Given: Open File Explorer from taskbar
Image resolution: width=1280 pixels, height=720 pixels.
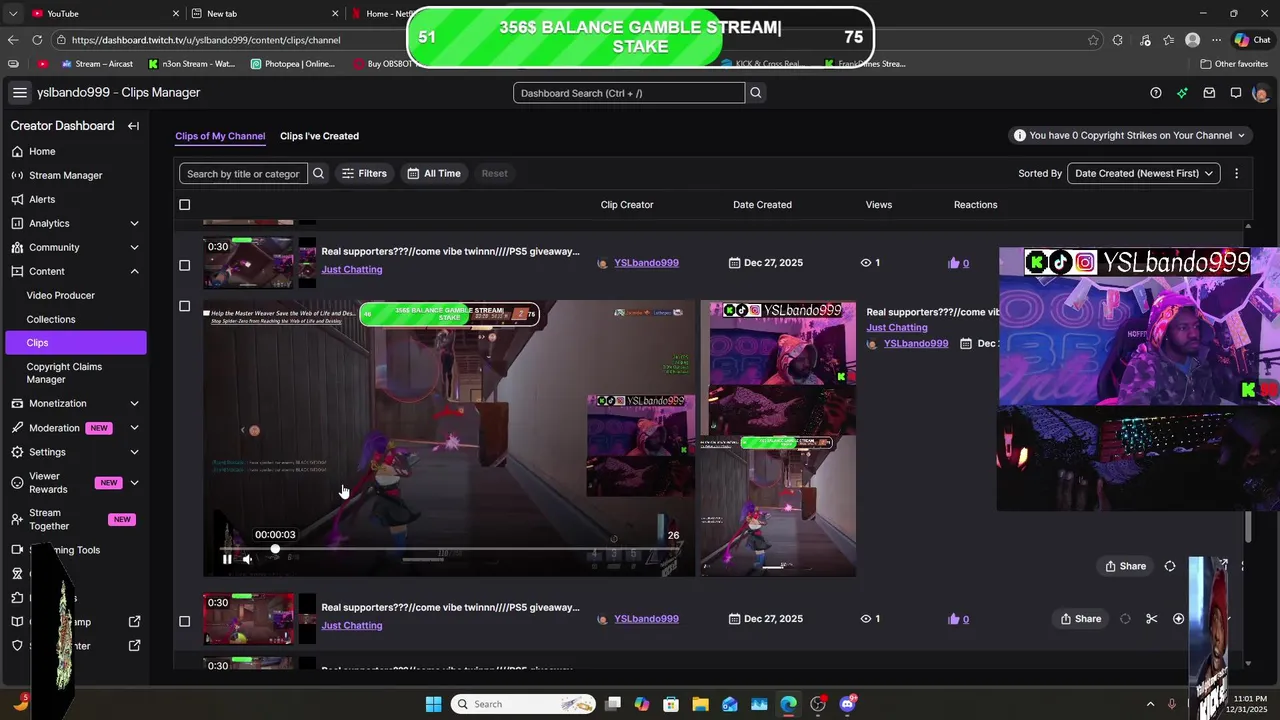Looking at the screenshot, I should 700,704.
